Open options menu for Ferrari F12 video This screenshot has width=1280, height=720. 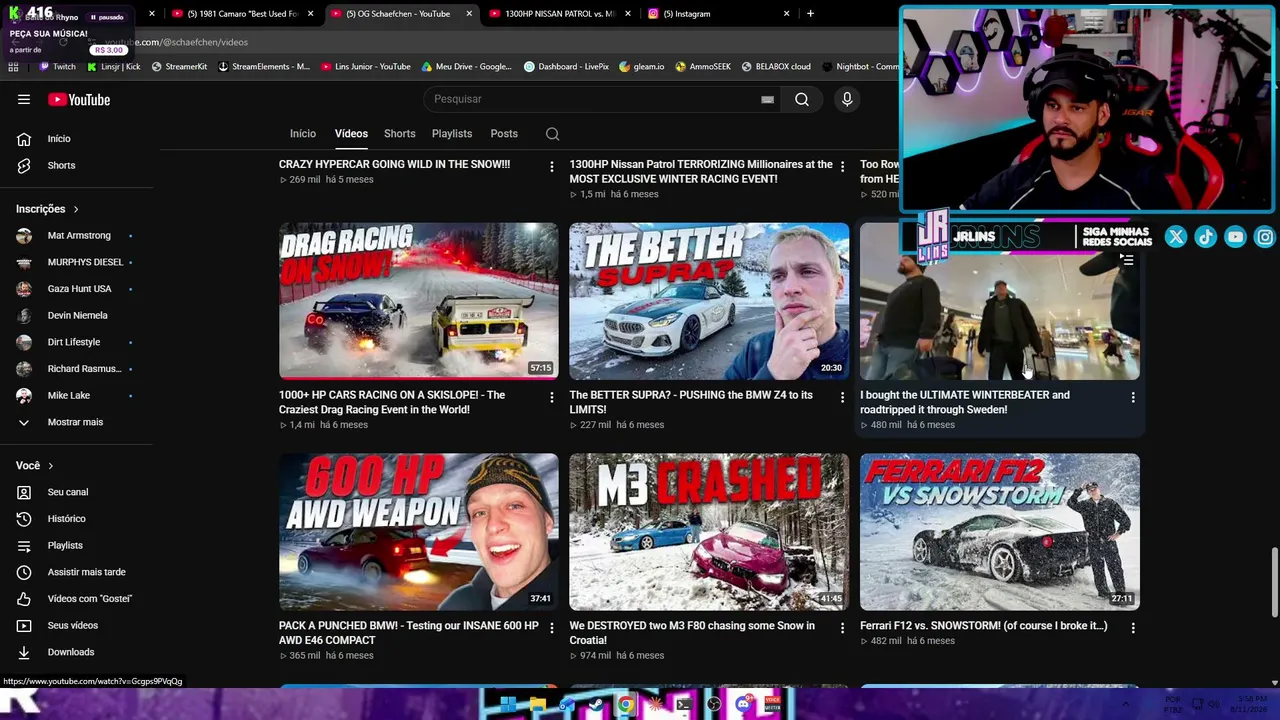coord(1133,629)
